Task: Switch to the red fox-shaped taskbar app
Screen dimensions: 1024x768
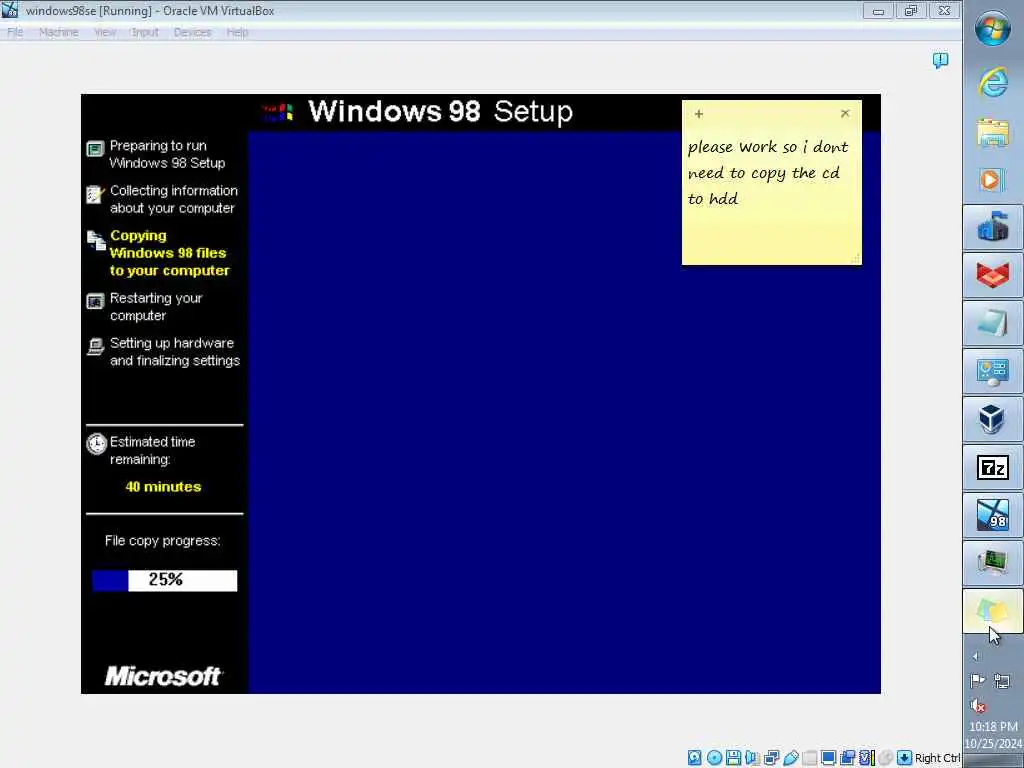Action: coord(993,275)
